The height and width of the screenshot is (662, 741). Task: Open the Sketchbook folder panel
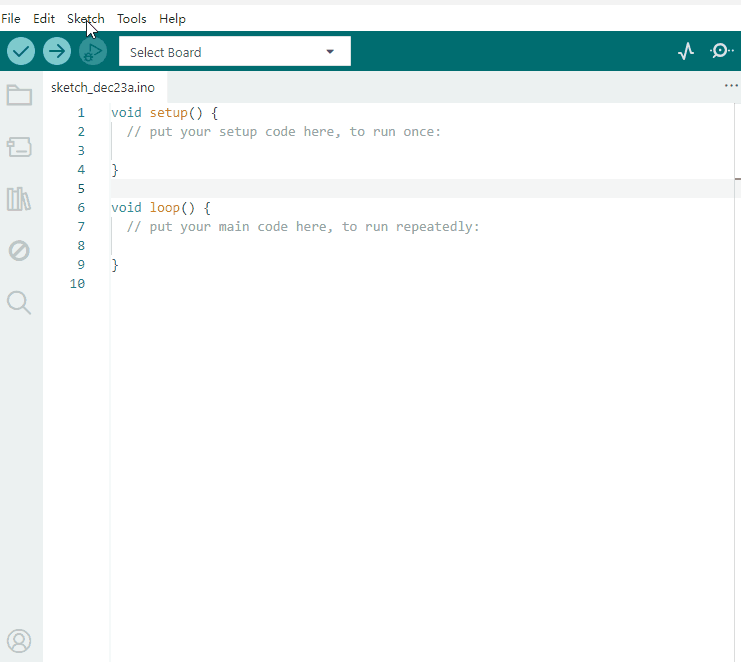coord(19,95)
